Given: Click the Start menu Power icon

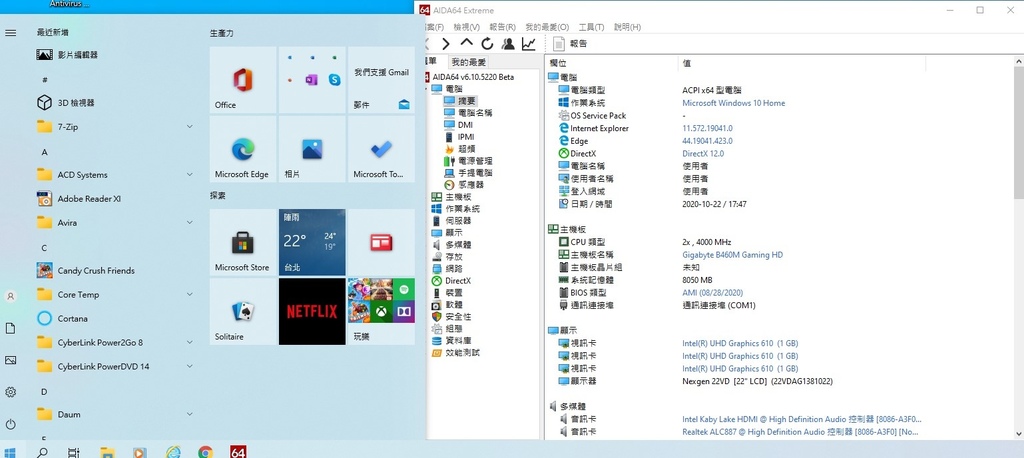Looking at the screenshot, I should click(10, 424).
